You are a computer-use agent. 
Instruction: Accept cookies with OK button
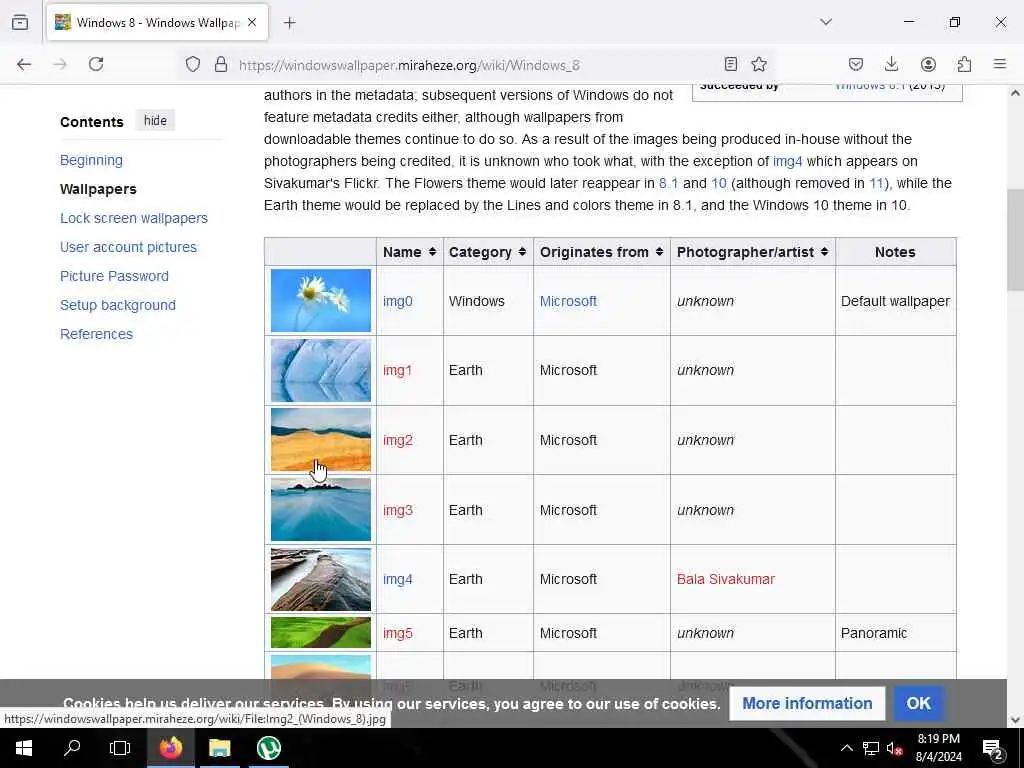tap(918, 703)
